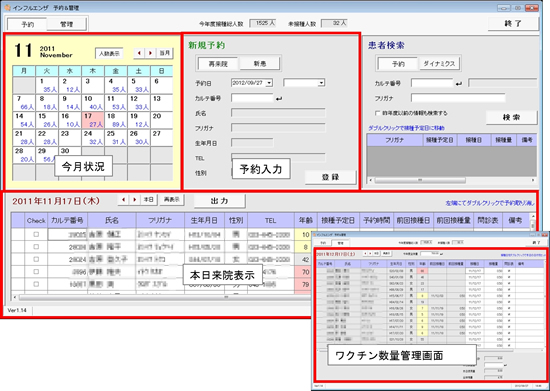This screenshot has height=391, width=550.
Task: Click the search results horizontal scrollbar
Action: (x=420, y=180)
